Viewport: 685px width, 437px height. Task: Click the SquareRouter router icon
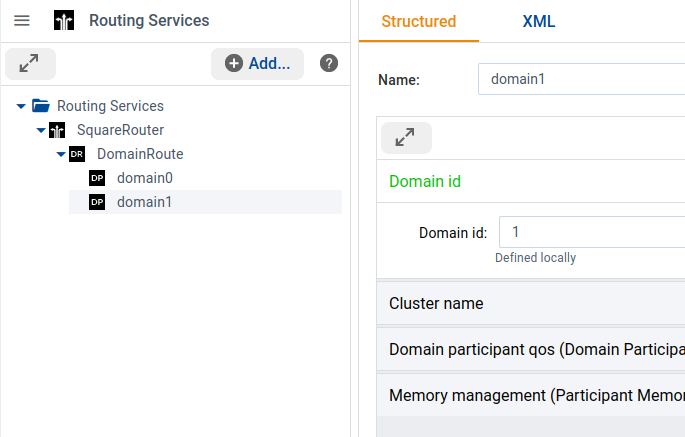click(x=57, y=130)
